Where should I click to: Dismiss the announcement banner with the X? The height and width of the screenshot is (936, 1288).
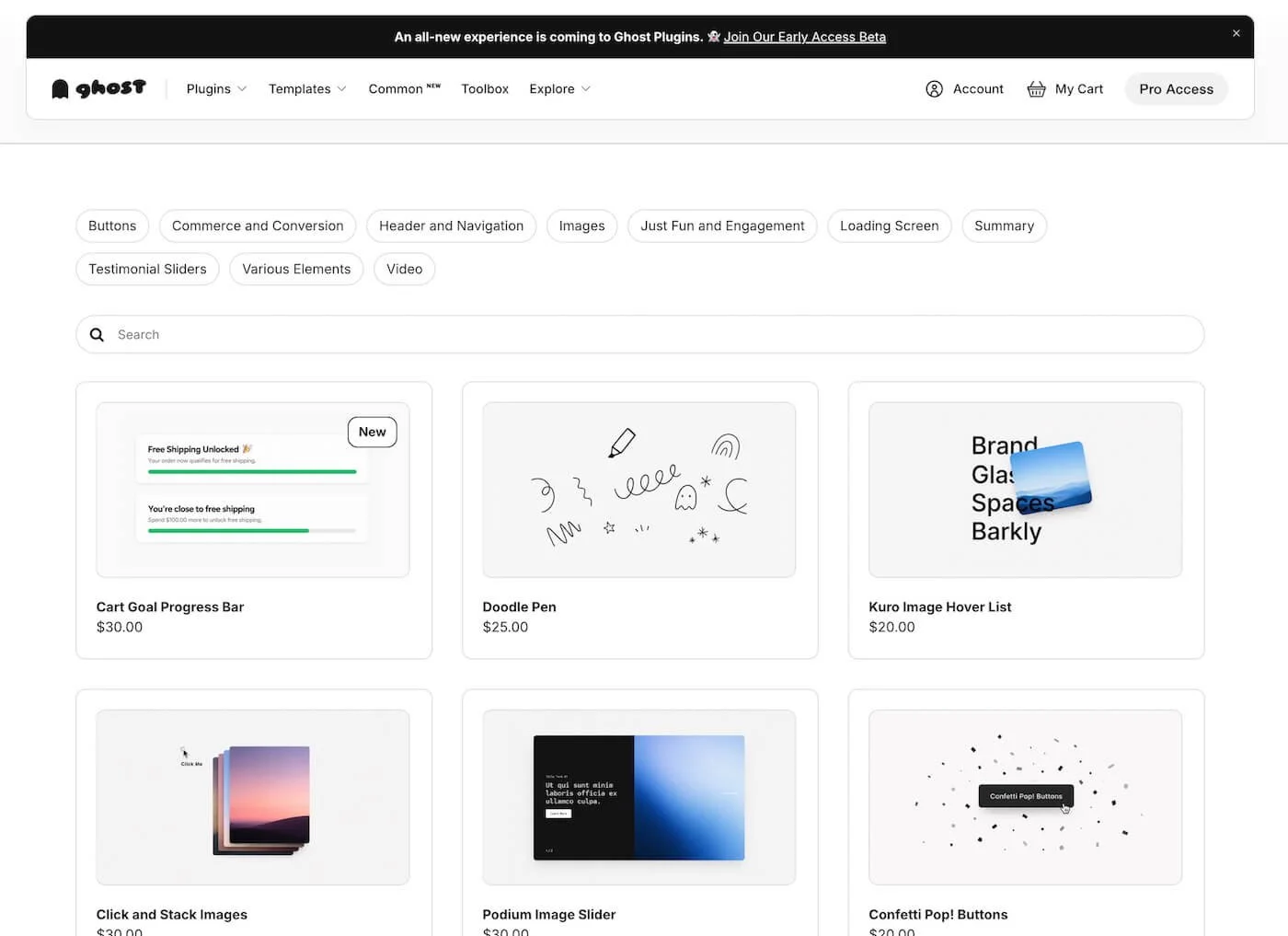pyautogui.click(x=1236, y=33)
